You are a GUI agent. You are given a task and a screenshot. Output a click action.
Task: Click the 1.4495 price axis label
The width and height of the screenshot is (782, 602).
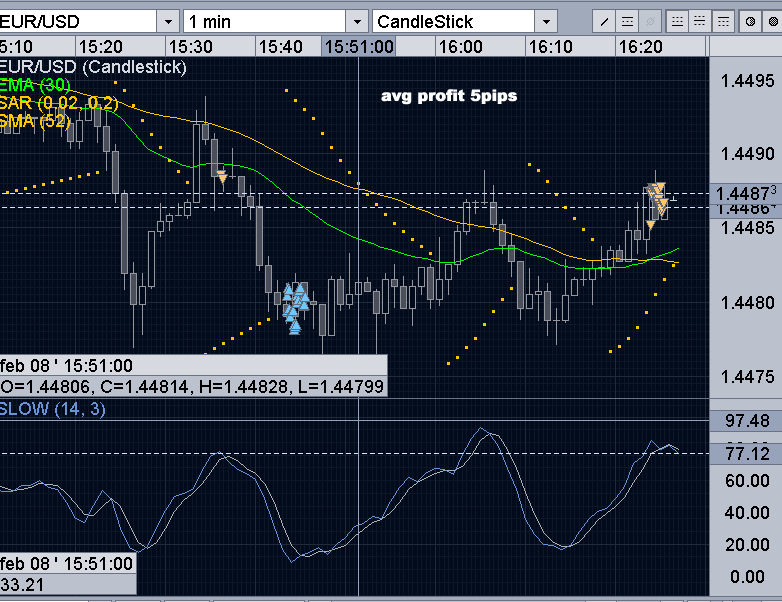(x=748, y=81)
